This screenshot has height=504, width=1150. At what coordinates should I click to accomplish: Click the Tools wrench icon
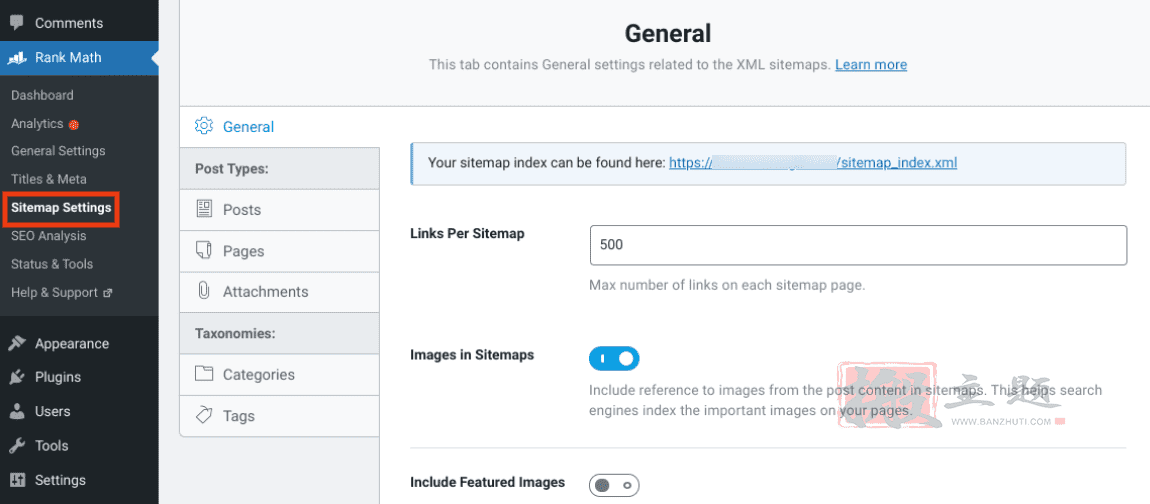(x=17, y=445)
